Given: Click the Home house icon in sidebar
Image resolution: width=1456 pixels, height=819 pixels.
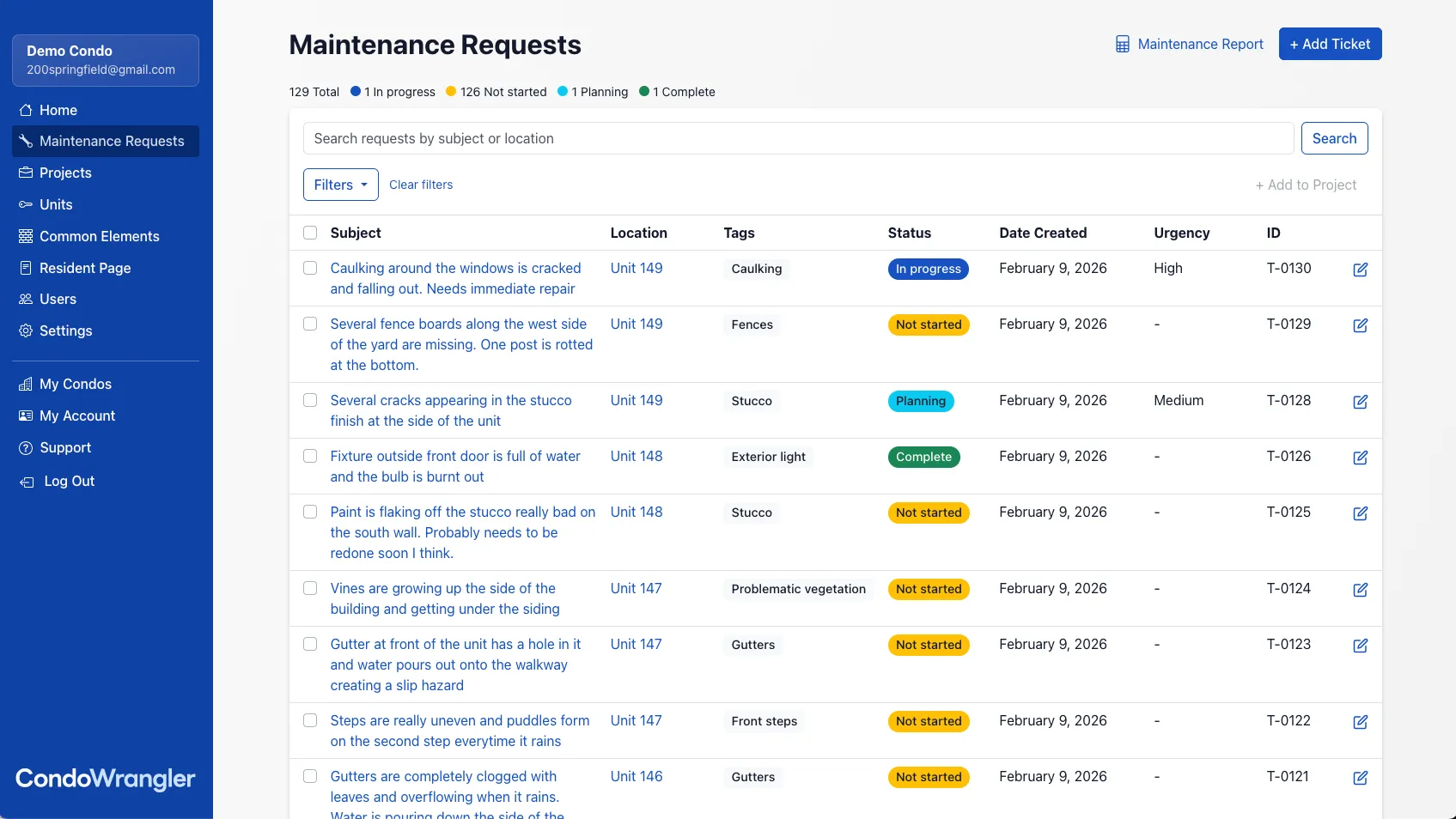Looking at the screenshot, I should 26,110.
